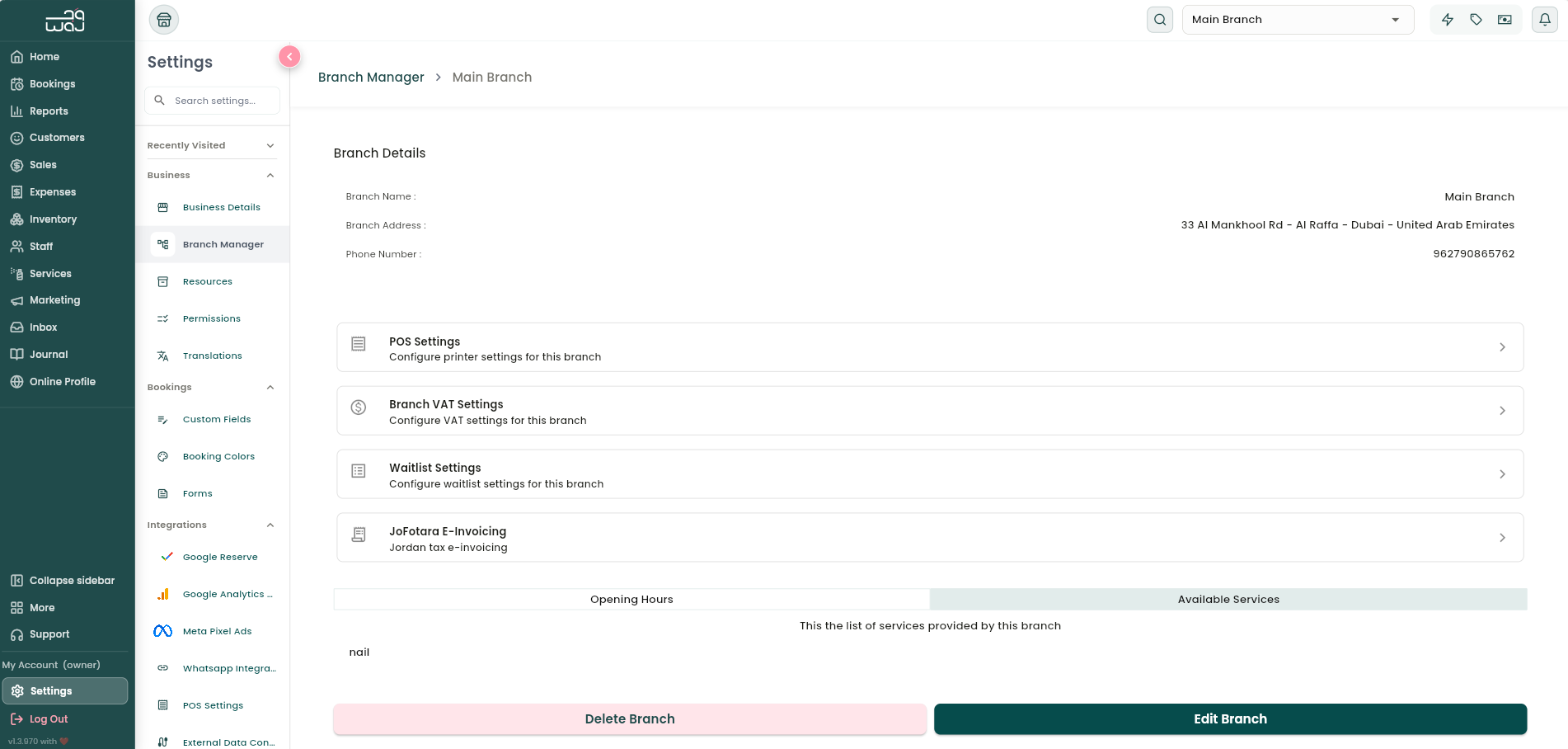Click the cash register icon in top bar

(1505, 20)
